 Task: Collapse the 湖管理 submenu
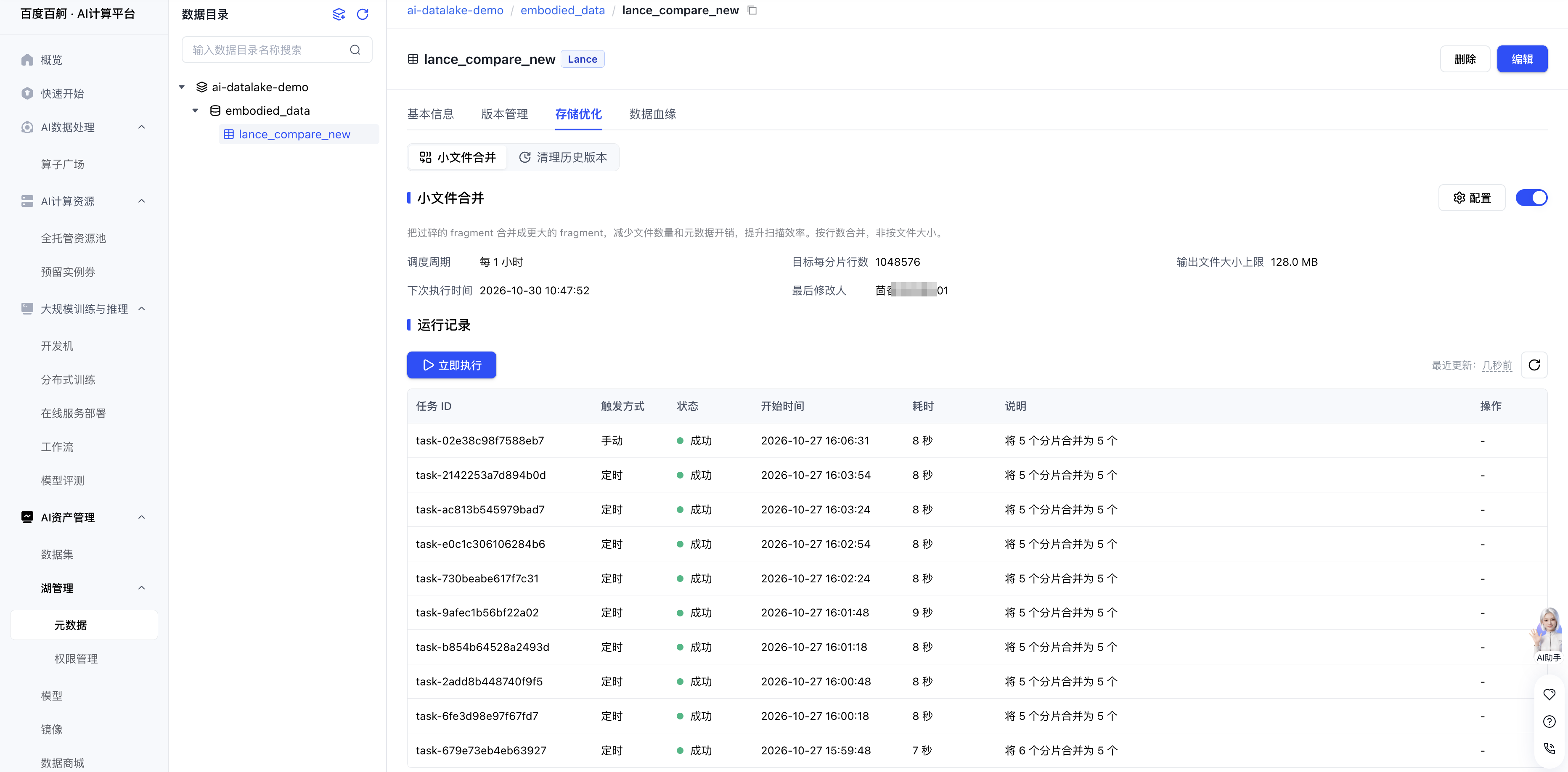[142, 588]
